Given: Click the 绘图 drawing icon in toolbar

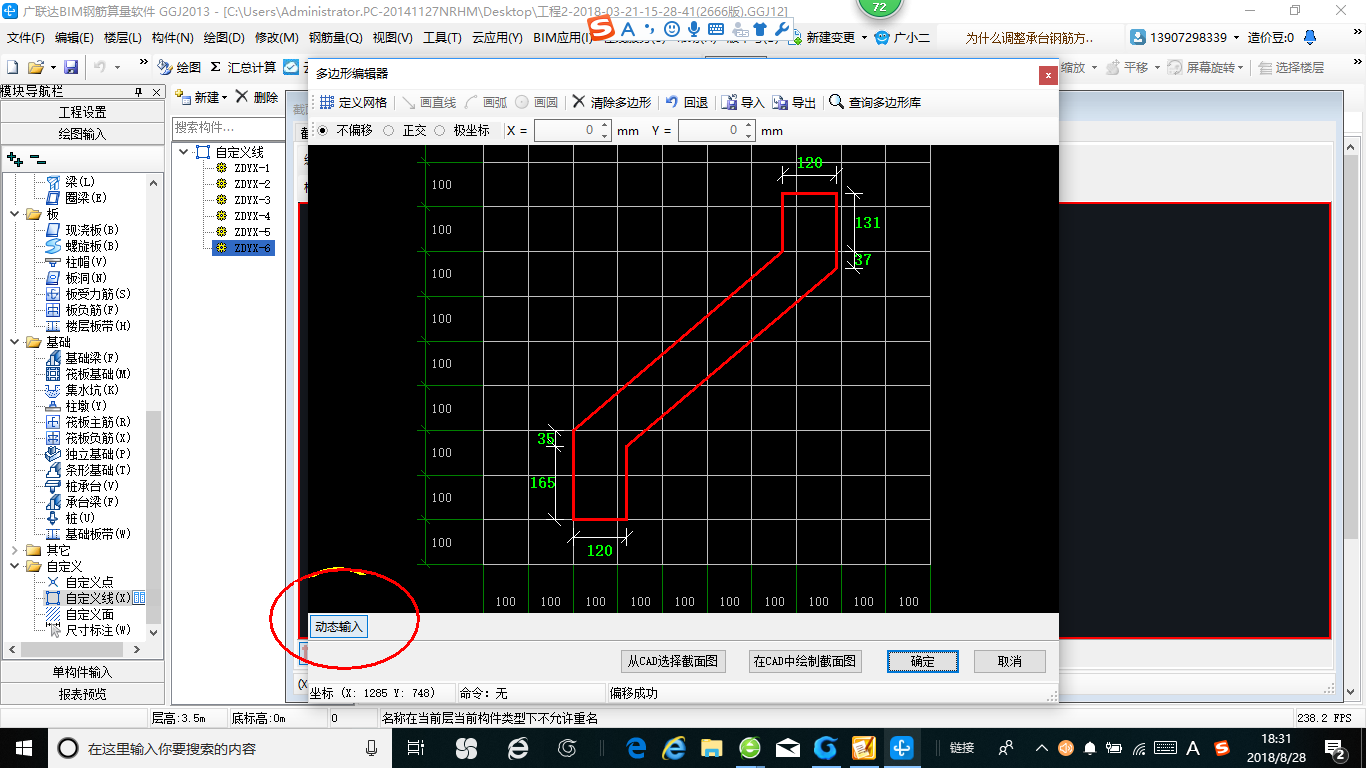Looking at the screenshot, I should tap(165, 67).
